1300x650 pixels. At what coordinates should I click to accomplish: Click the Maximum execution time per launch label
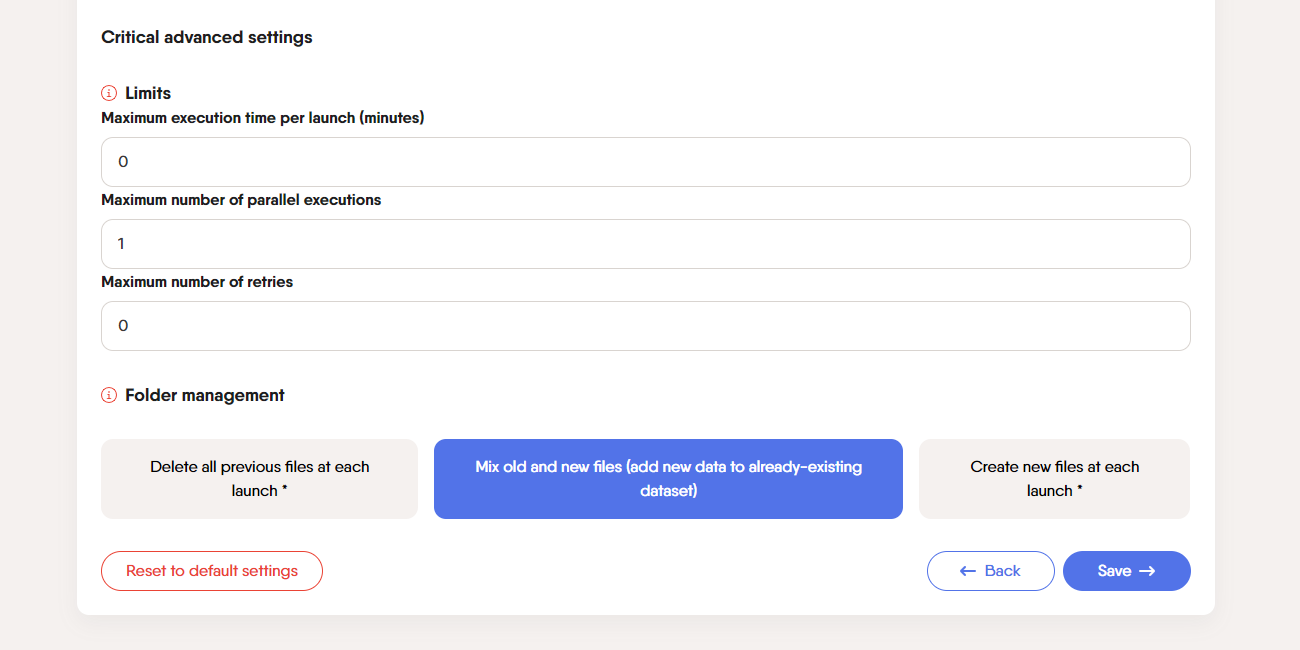point(263,118)
